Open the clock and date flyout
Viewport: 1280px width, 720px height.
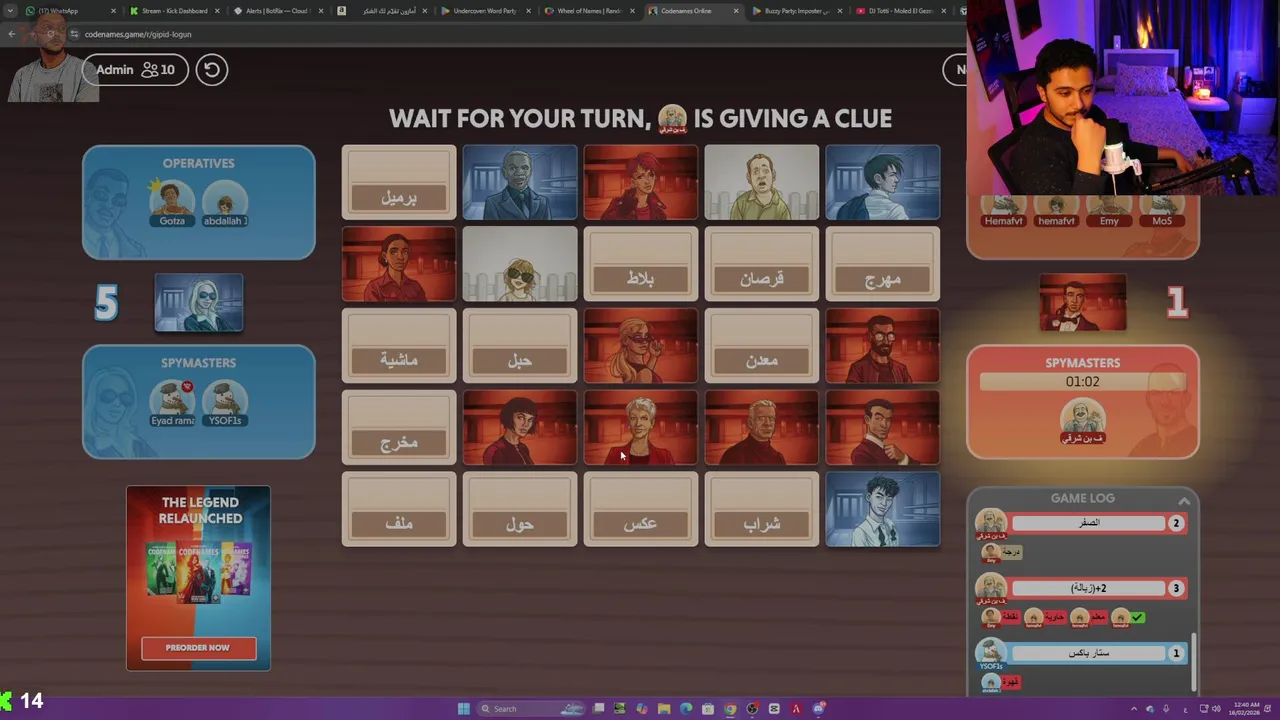click(1246, 709)
